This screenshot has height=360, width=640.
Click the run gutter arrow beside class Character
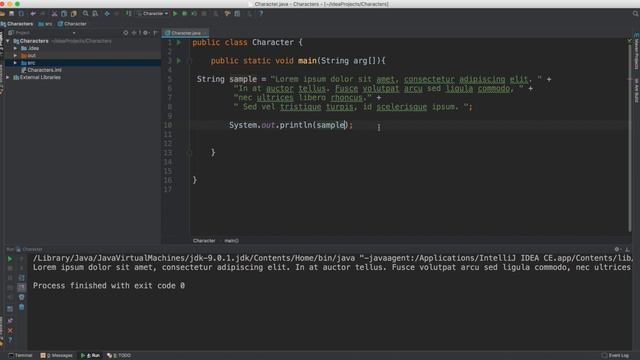[x=179, y=42]
